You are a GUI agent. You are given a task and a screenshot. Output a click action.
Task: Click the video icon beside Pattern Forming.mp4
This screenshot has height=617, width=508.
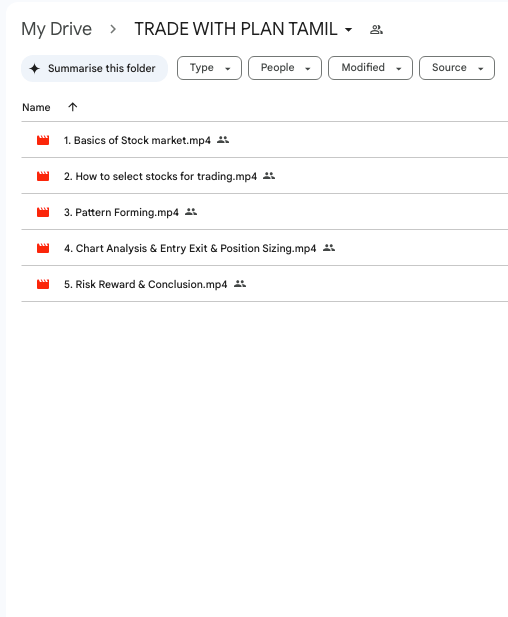coord(43,212)
